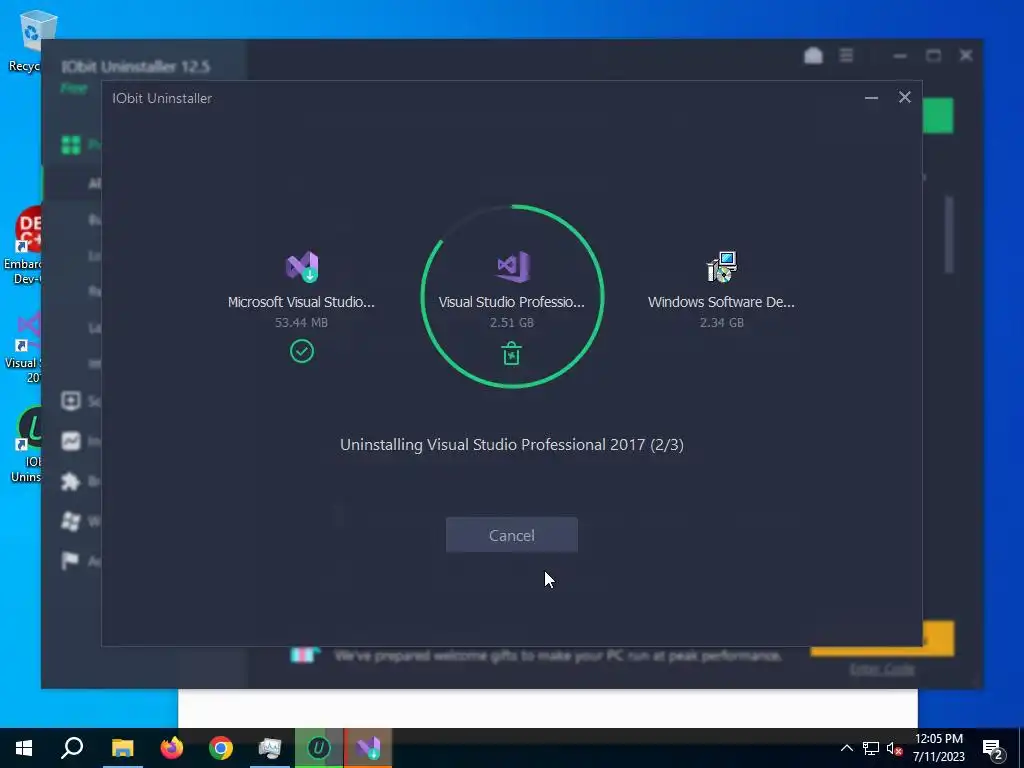Open the Embarcadero Dev-C++ desktop shortcut

[22, 245]
